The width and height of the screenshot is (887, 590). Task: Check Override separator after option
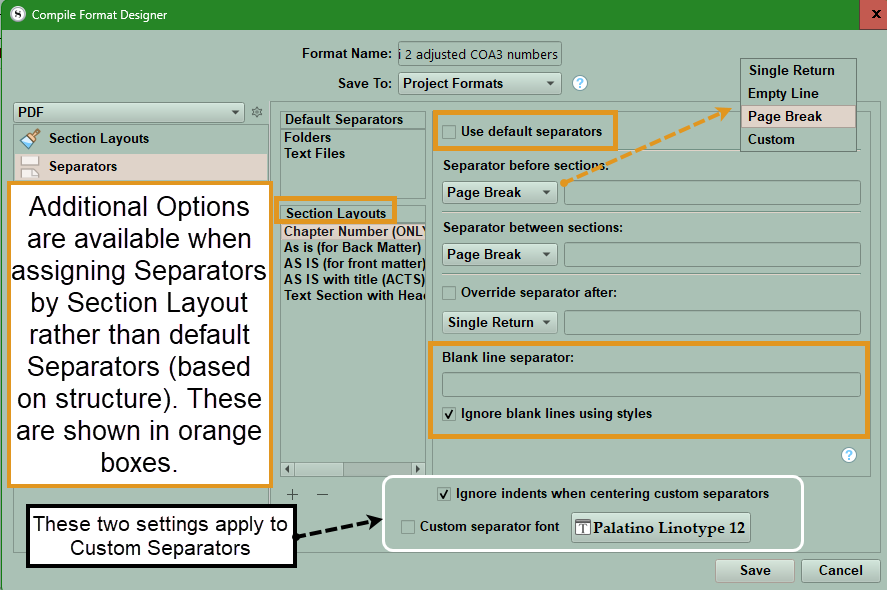pos(450,293)
